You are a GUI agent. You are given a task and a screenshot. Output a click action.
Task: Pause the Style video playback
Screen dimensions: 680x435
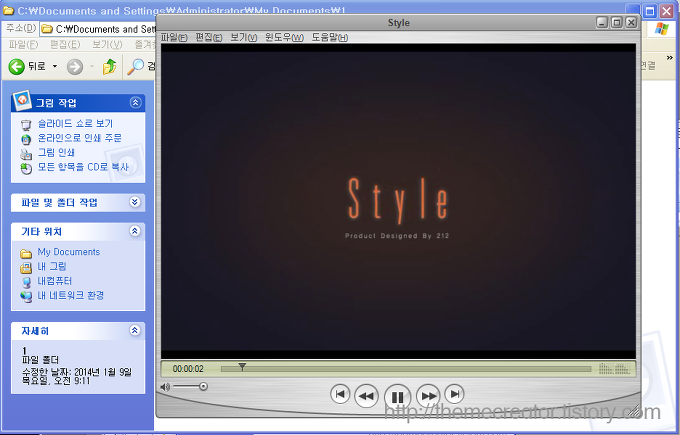397,397
